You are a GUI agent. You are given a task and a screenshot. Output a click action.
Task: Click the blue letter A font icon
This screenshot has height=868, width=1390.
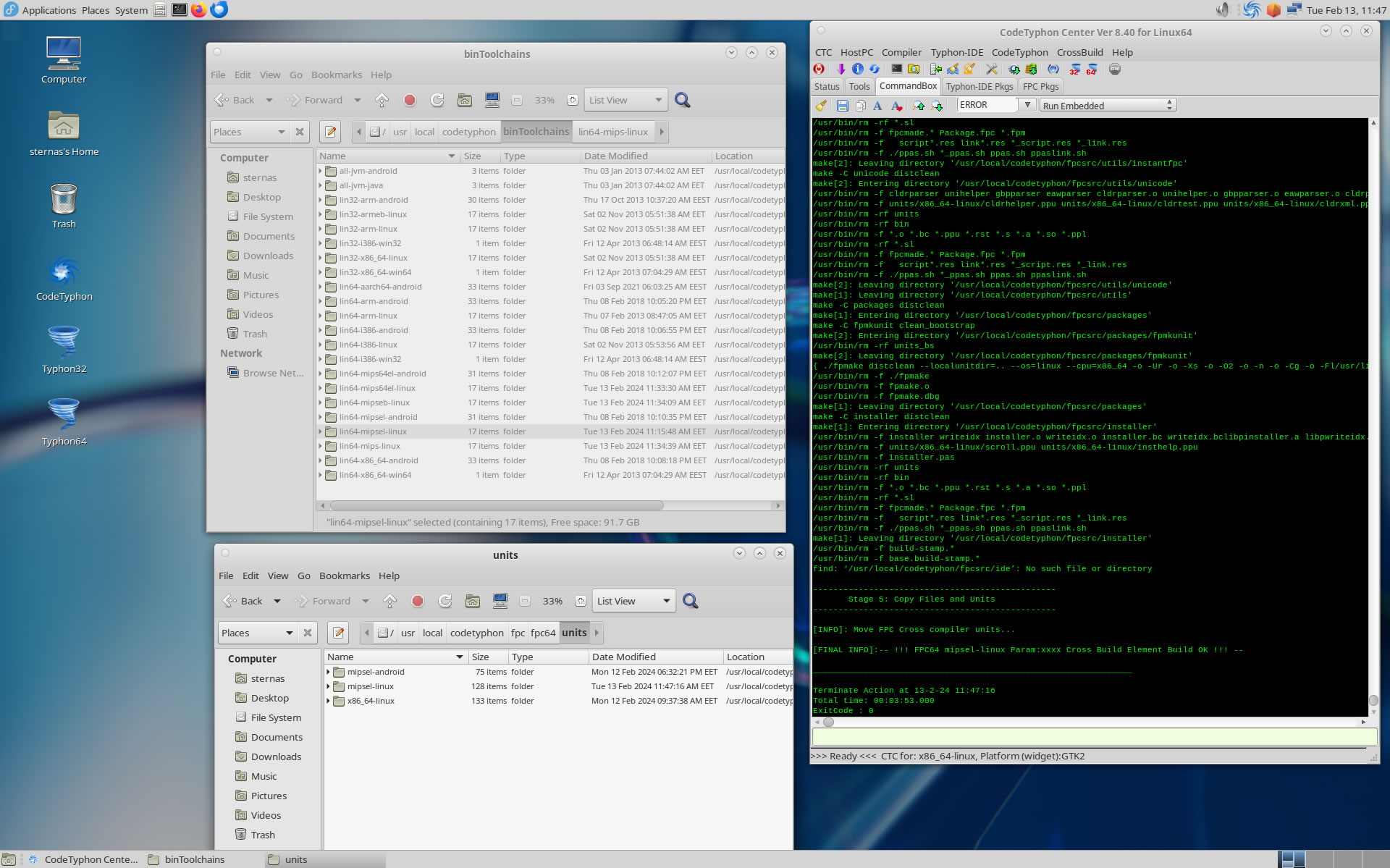877,106
